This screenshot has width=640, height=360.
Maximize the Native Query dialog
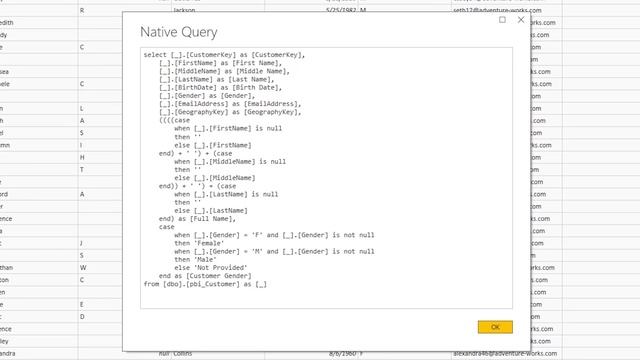tap(502, 20)
